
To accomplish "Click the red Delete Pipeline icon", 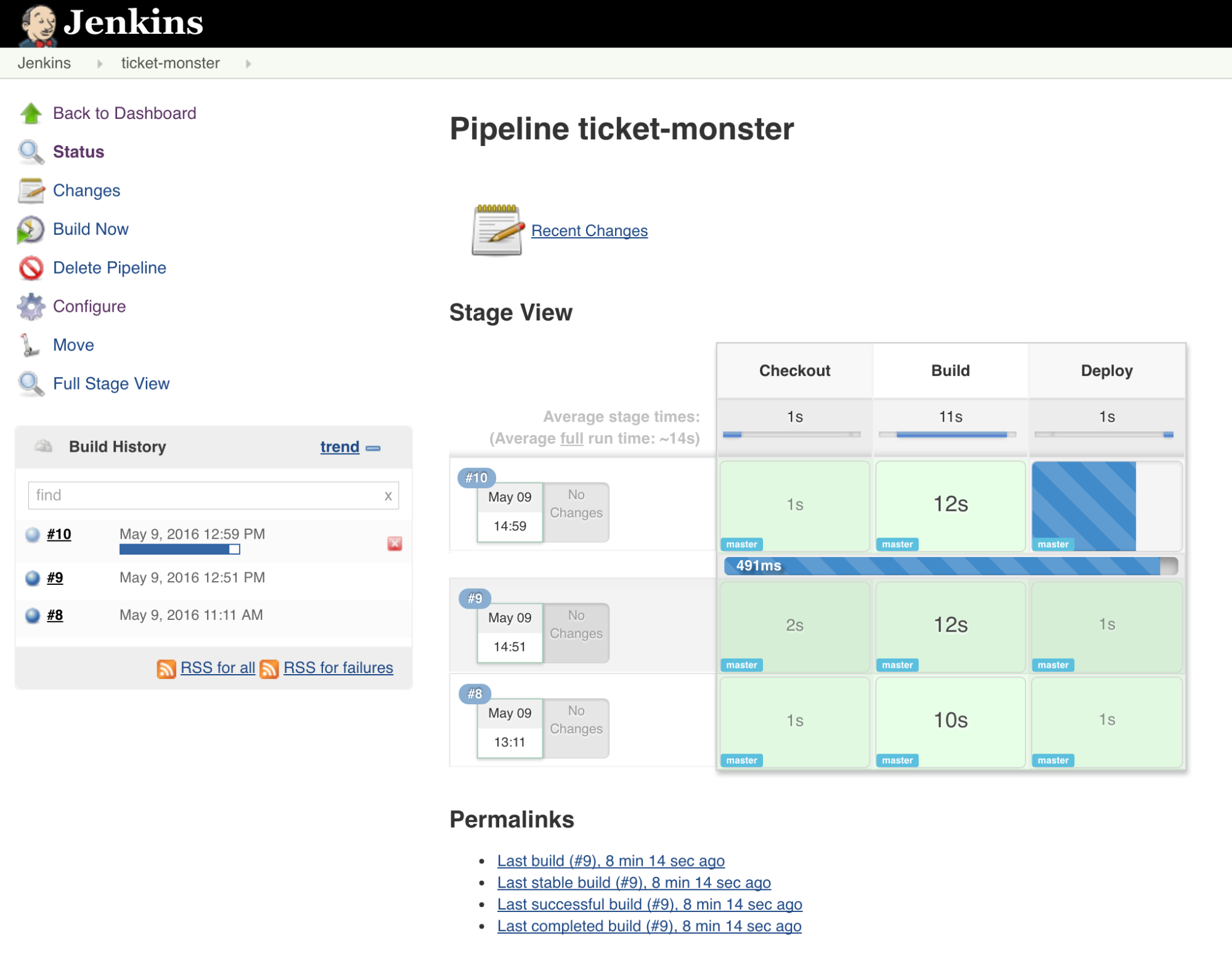I will [x=31, y=268].
